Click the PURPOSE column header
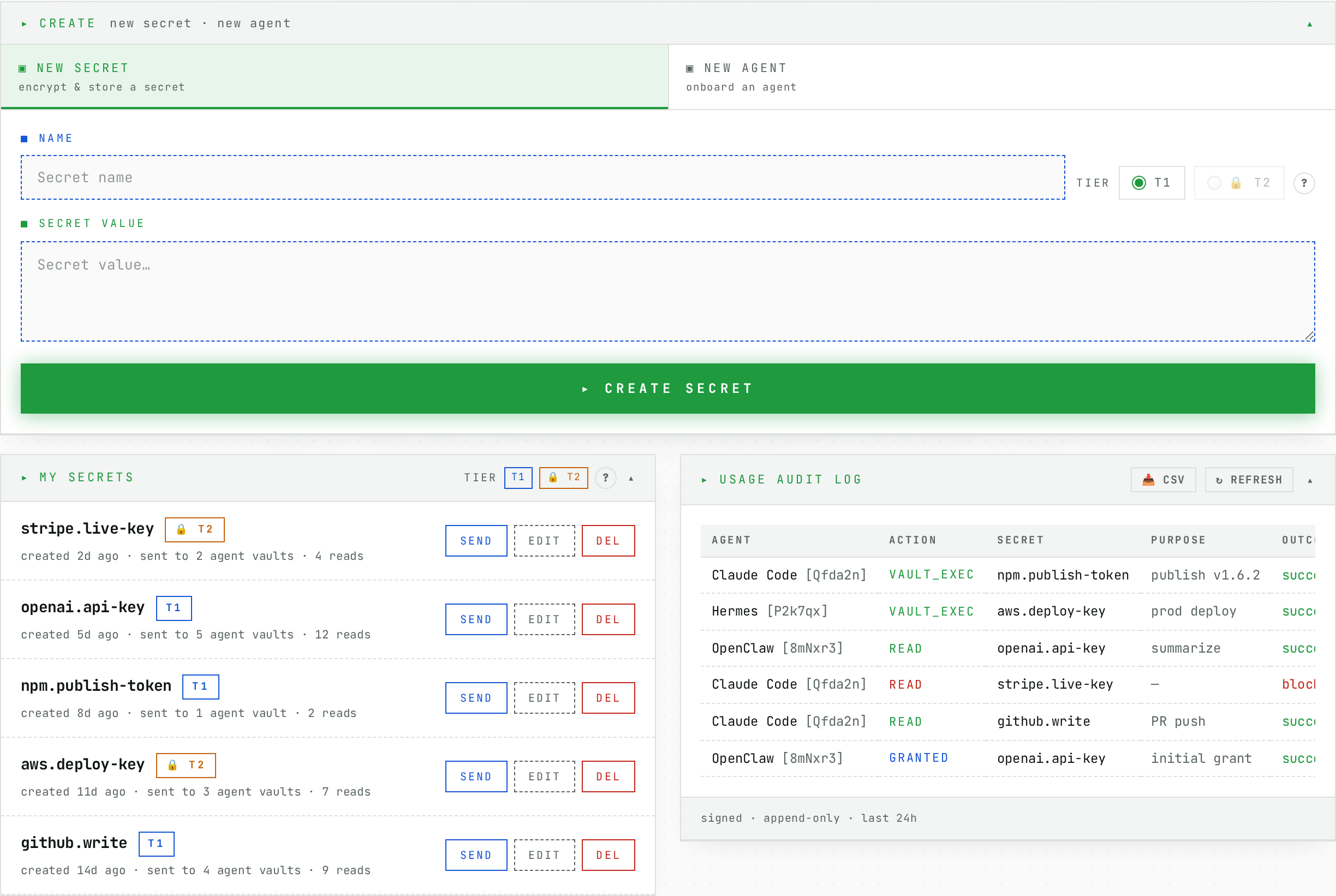 coord(1178,540)
